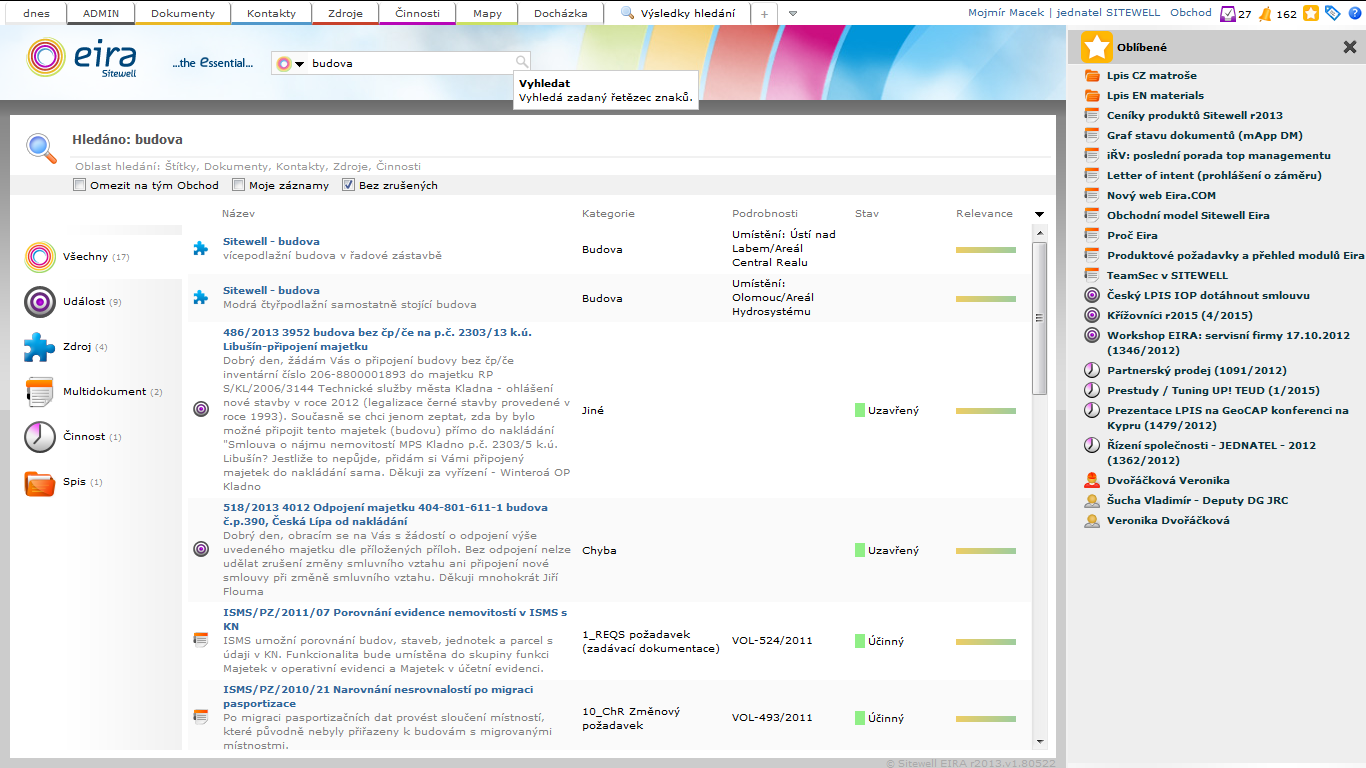Open the search scope dropdown arrow
The width and height of the screenshot is (1366, 768).
[299, 64]
